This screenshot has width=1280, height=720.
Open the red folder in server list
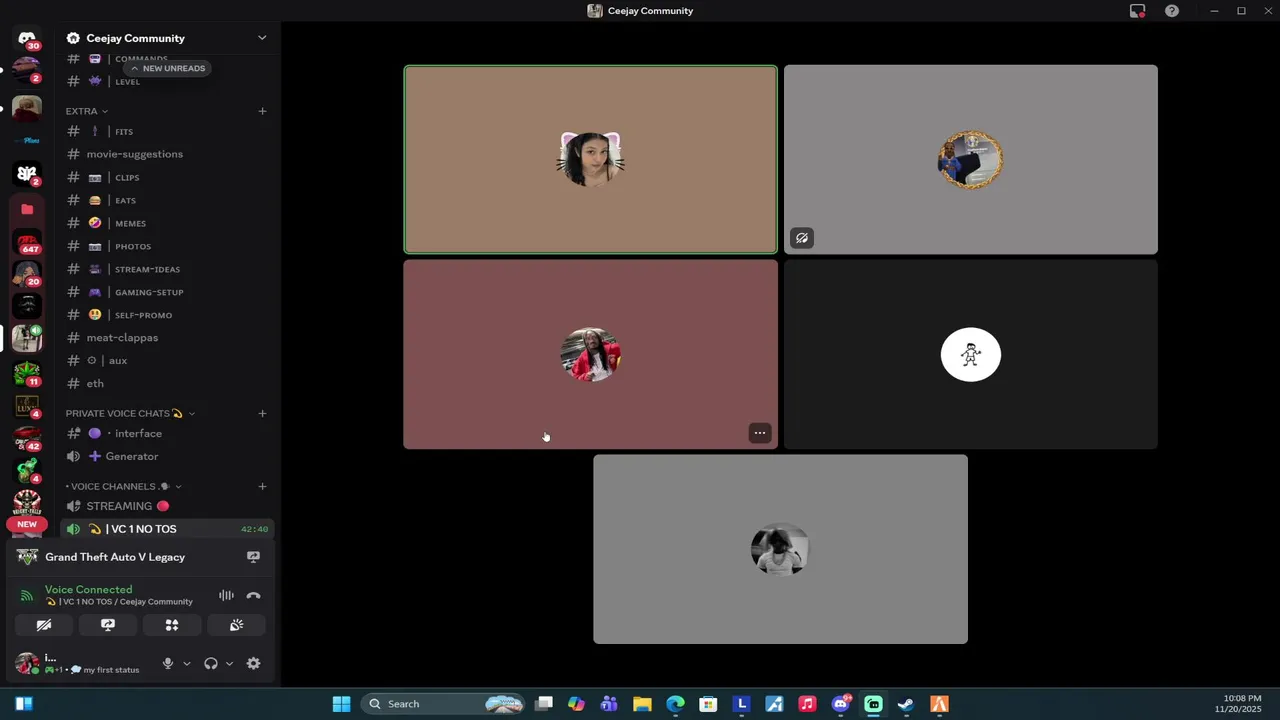[27, 209]
